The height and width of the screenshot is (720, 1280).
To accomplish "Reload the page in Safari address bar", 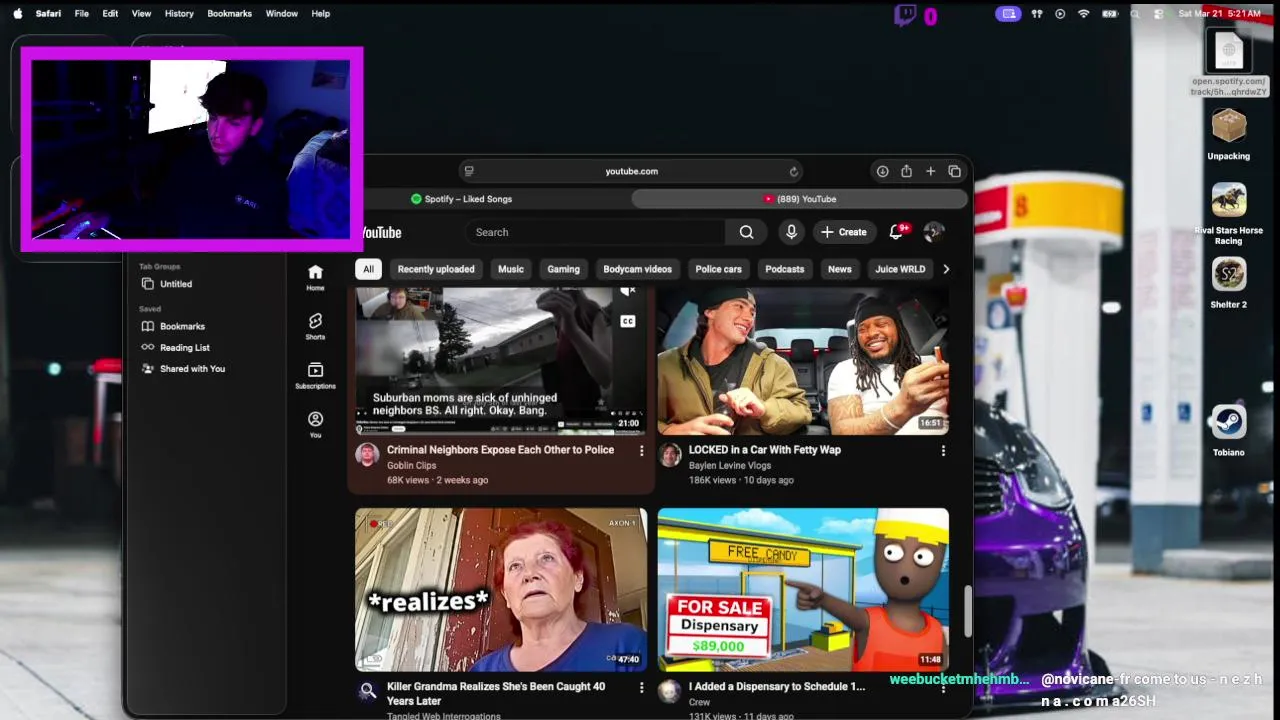I will click(794, 171).
